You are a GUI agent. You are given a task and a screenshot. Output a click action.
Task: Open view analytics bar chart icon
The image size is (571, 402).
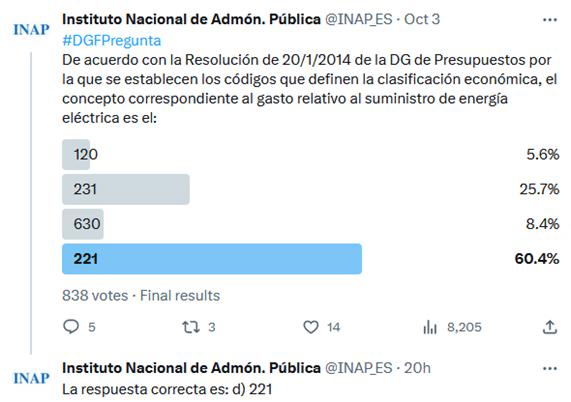point(430,327)
